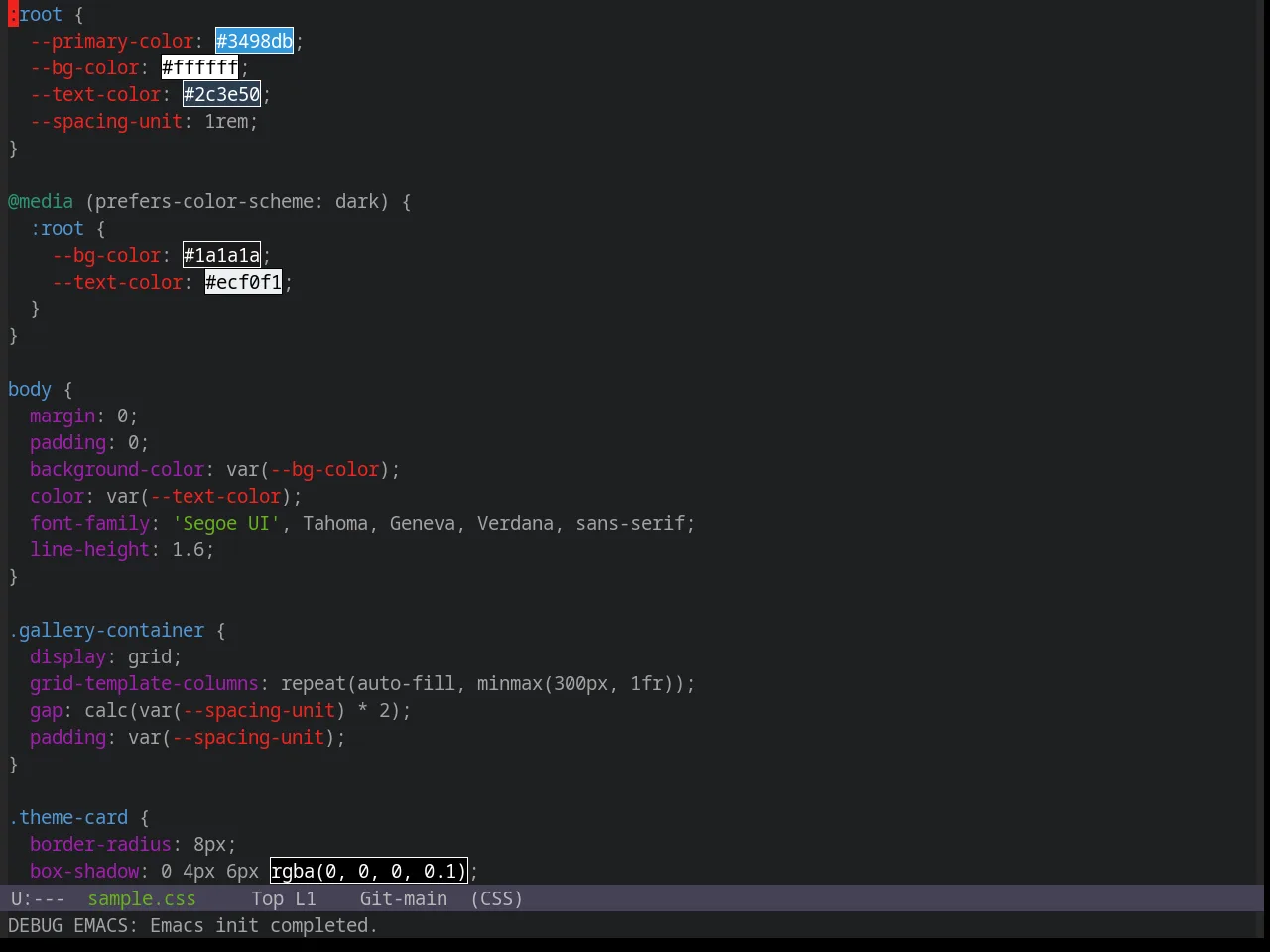Image resolution: width=1270 pixels, height=952 pixels.
Task: Click the @media keyword
Action: tap(41, 201)
